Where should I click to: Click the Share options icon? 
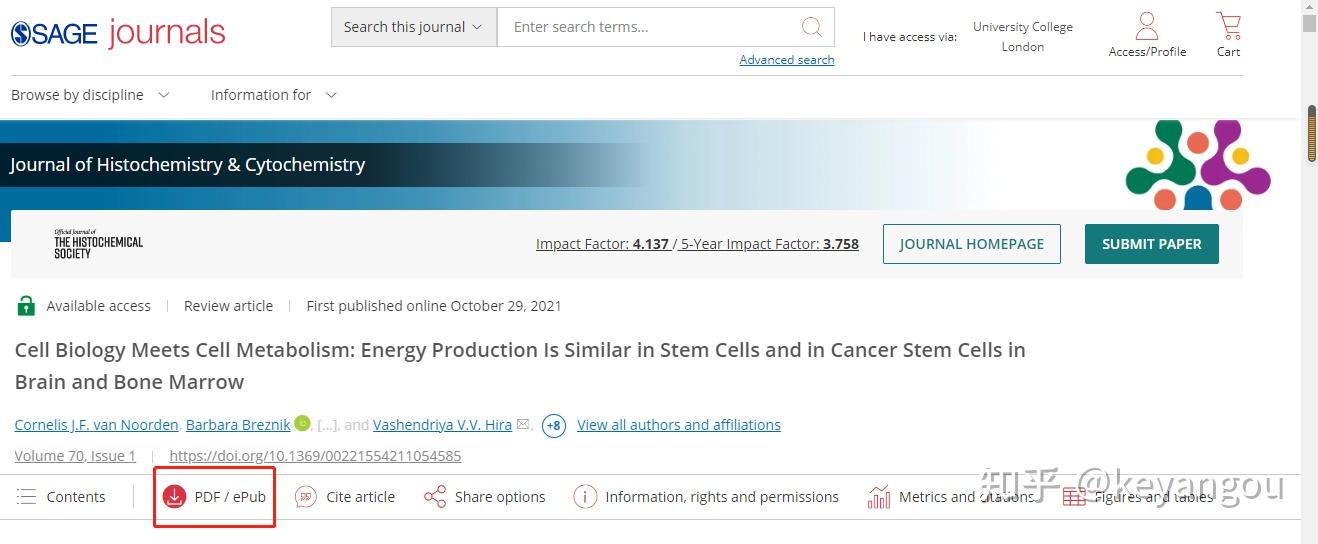(x=435, y=496)
